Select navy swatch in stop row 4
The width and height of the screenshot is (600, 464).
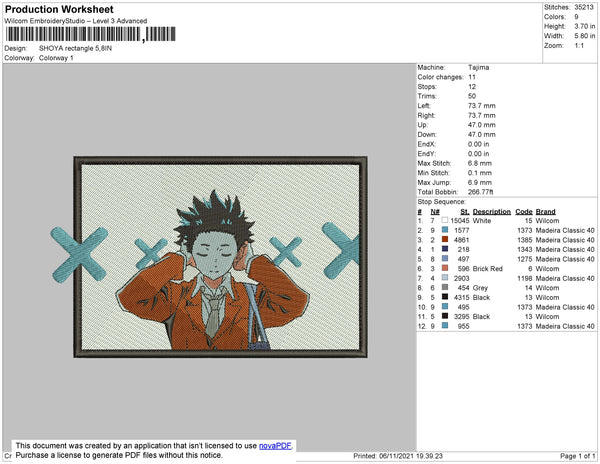(445, 249)
